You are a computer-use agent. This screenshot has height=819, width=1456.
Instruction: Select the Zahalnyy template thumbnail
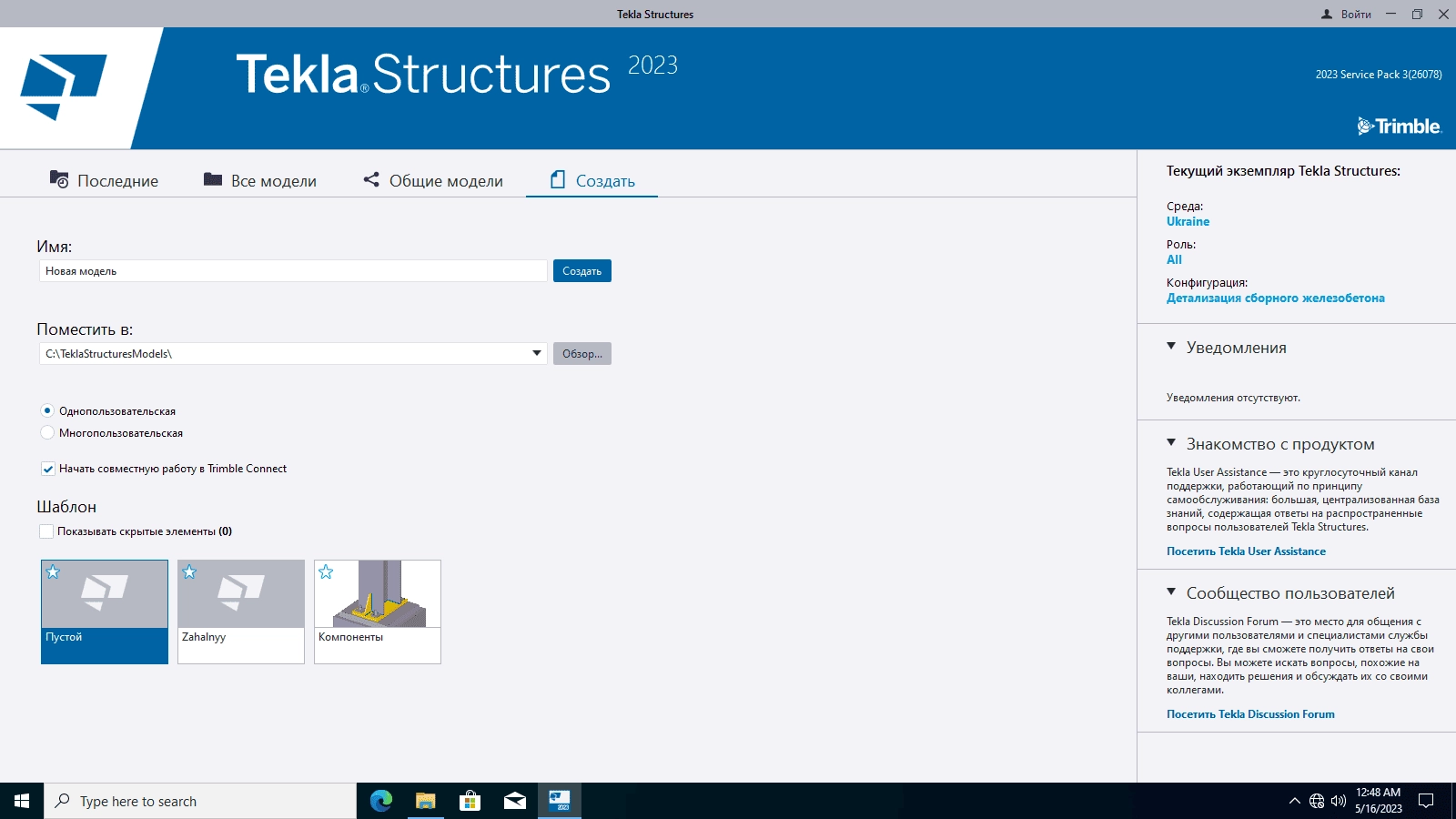241,612
